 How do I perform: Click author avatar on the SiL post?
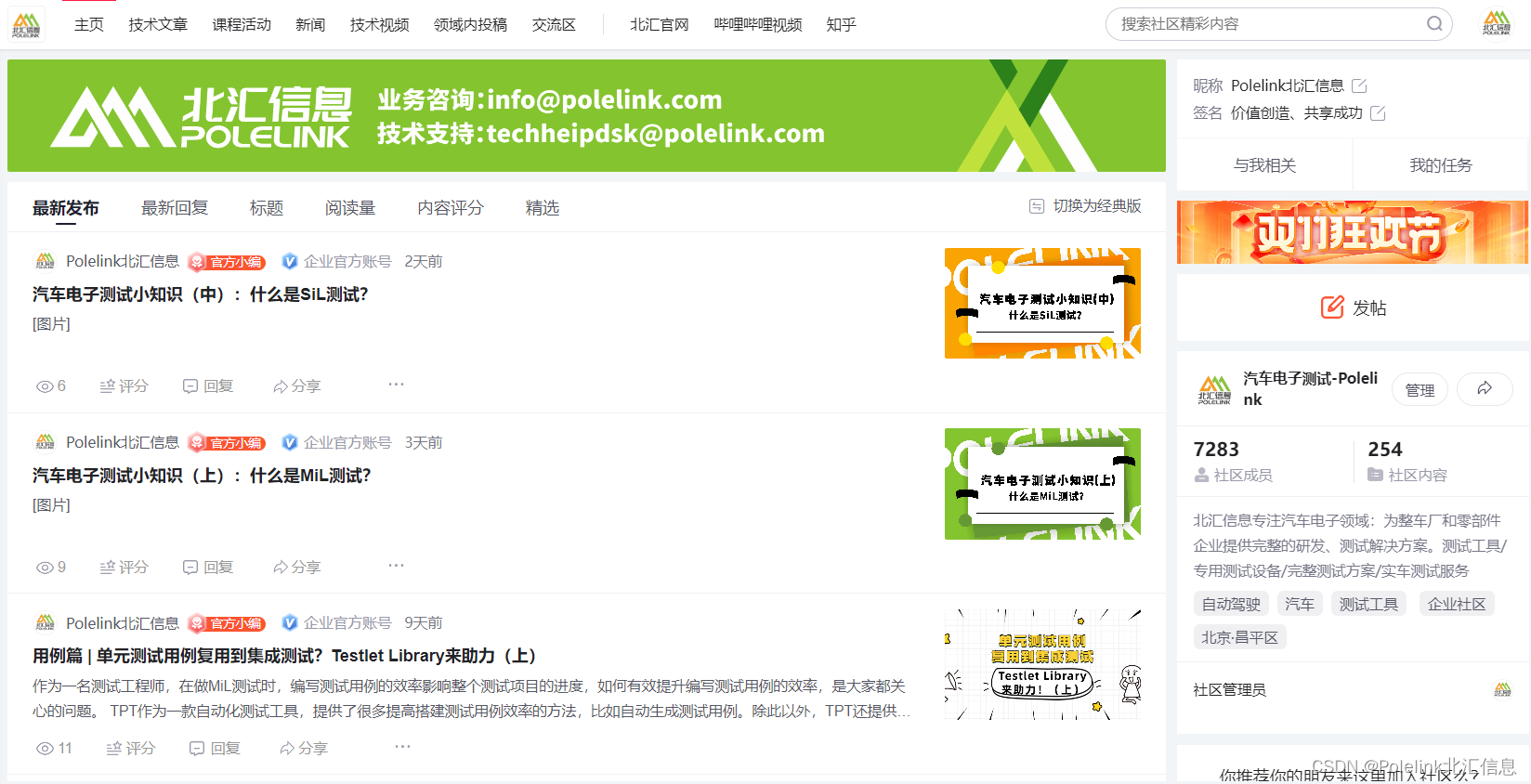pyautogui.click(x=45, y=261)
